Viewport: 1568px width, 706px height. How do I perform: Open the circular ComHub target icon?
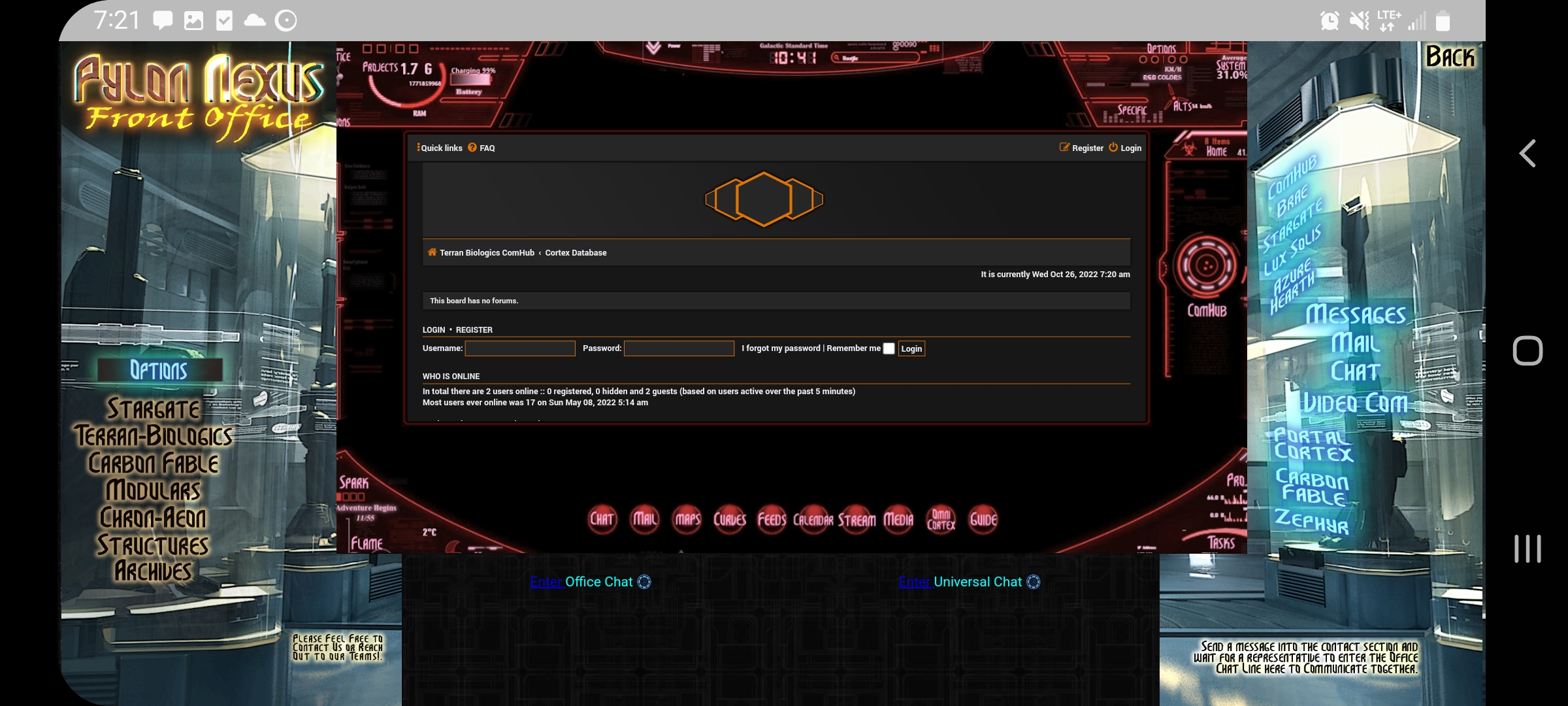coord(1206,266)
